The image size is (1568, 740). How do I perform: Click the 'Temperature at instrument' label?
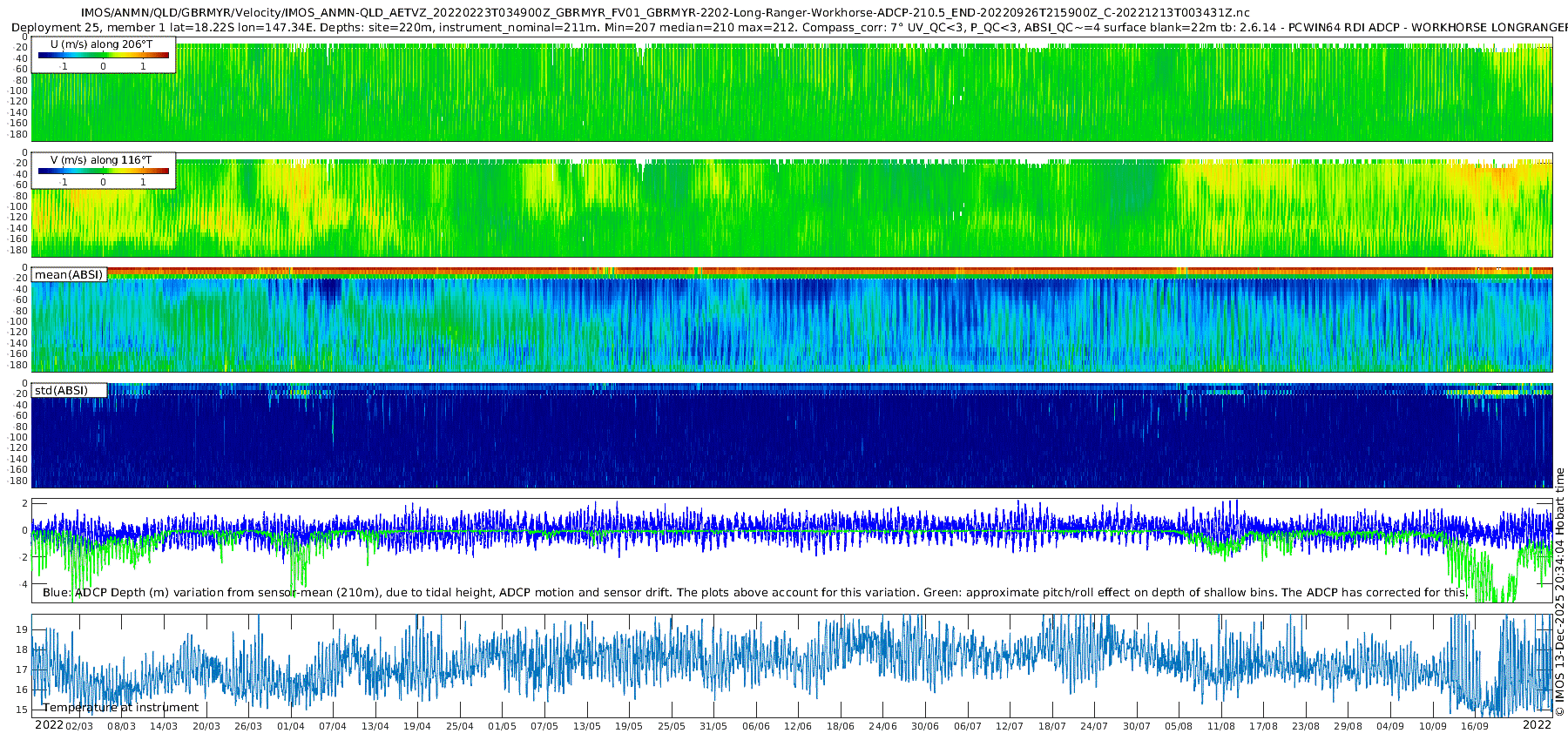[x=120, y=707]
